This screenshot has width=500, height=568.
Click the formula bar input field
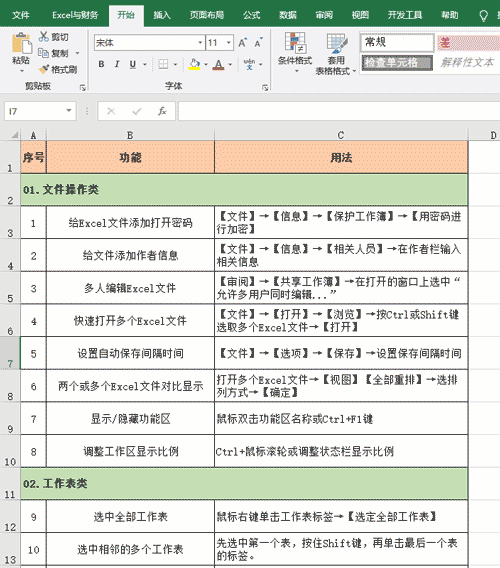tap(339, 111)
